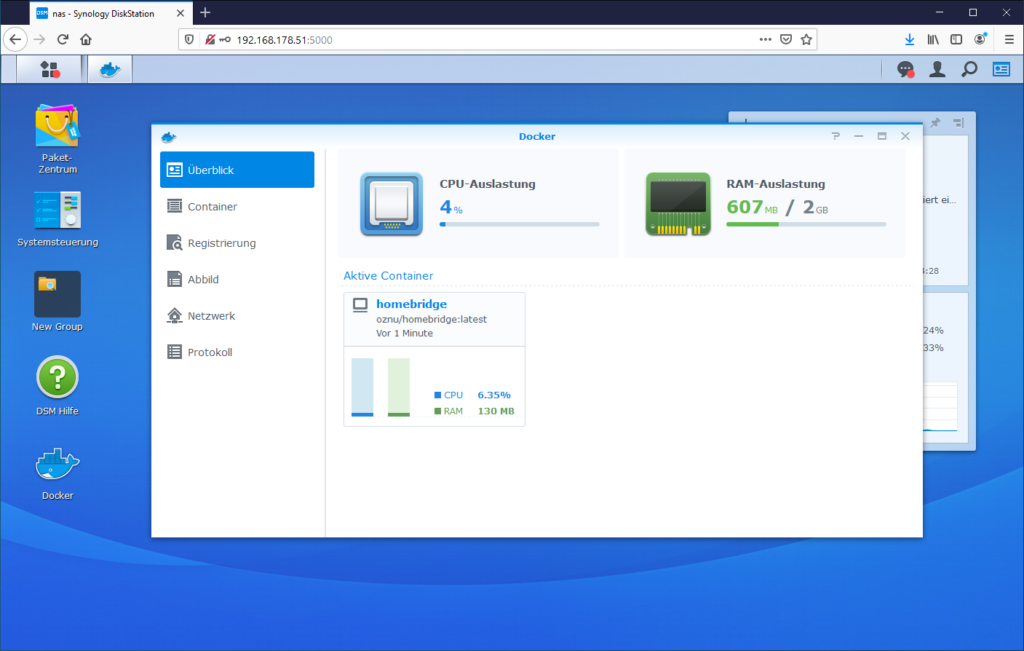Viewport: 1024px width, 651px height.
Task: Go to Firefox home page
Action: (x=86, y=39)
